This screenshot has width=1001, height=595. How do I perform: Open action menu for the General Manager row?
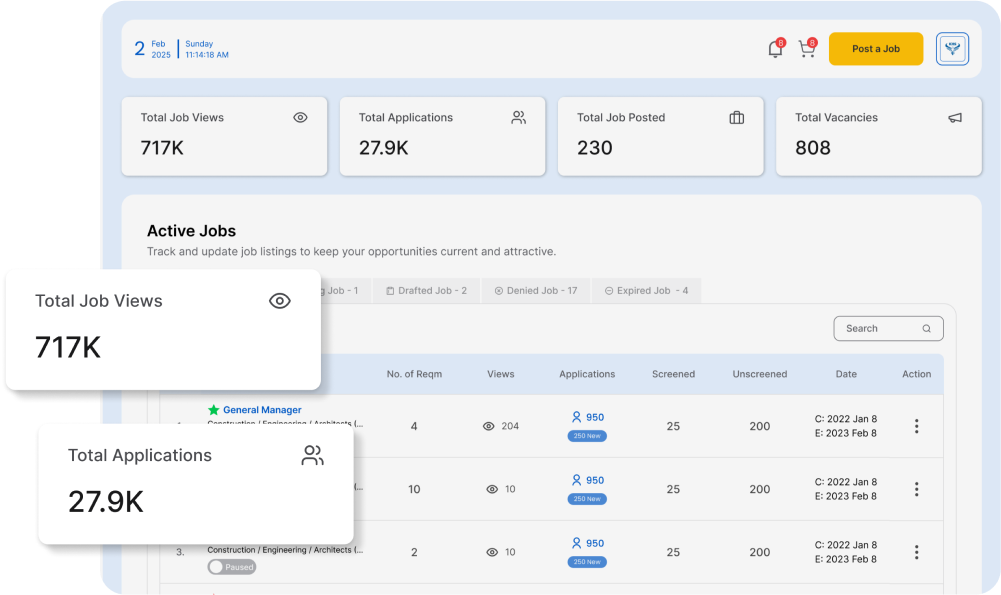[x=916, y=426]
